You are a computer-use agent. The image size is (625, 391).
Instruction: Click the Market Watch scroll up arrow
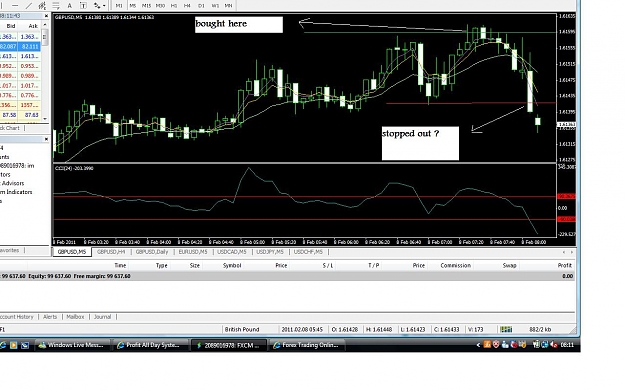(x=45, y=25)
